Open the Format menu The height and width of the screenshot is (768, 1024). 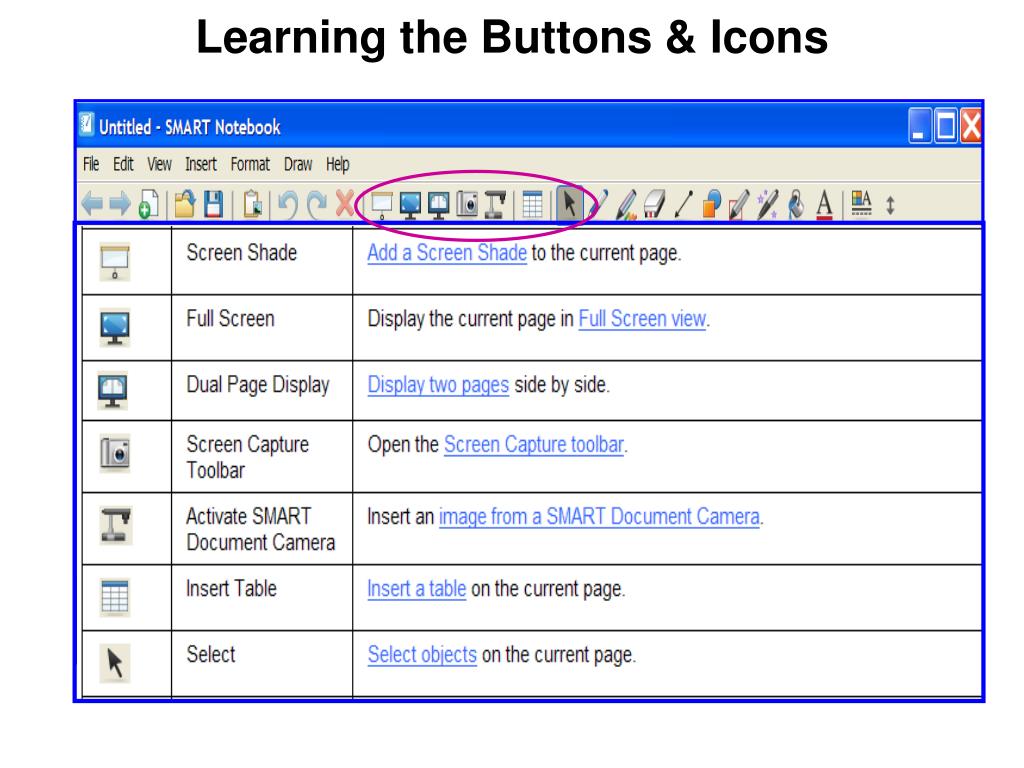tap(250, 164)
